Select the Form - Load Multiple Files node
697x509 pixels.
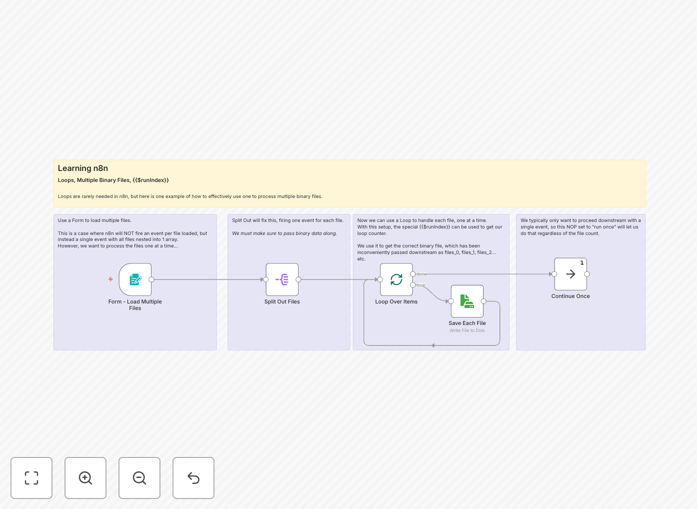(x=135, y=279)
